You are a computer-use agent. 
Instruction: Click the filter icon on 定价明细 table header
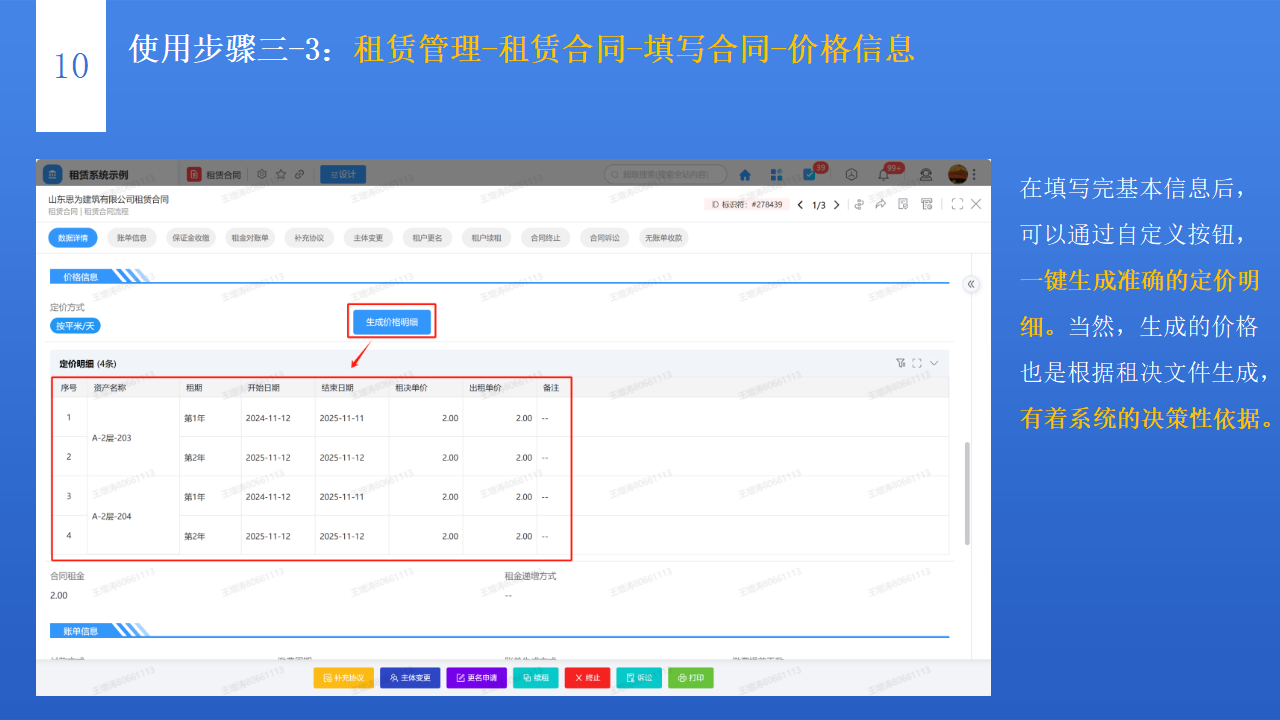901,363
